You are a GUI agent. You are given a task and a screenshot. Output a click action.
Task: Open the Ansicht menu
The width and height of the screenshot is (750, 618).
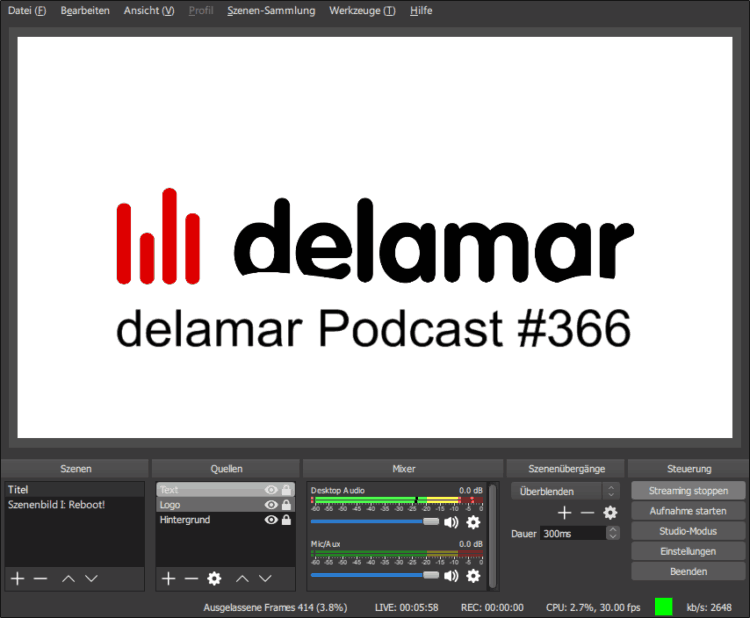tap(149, 11)
